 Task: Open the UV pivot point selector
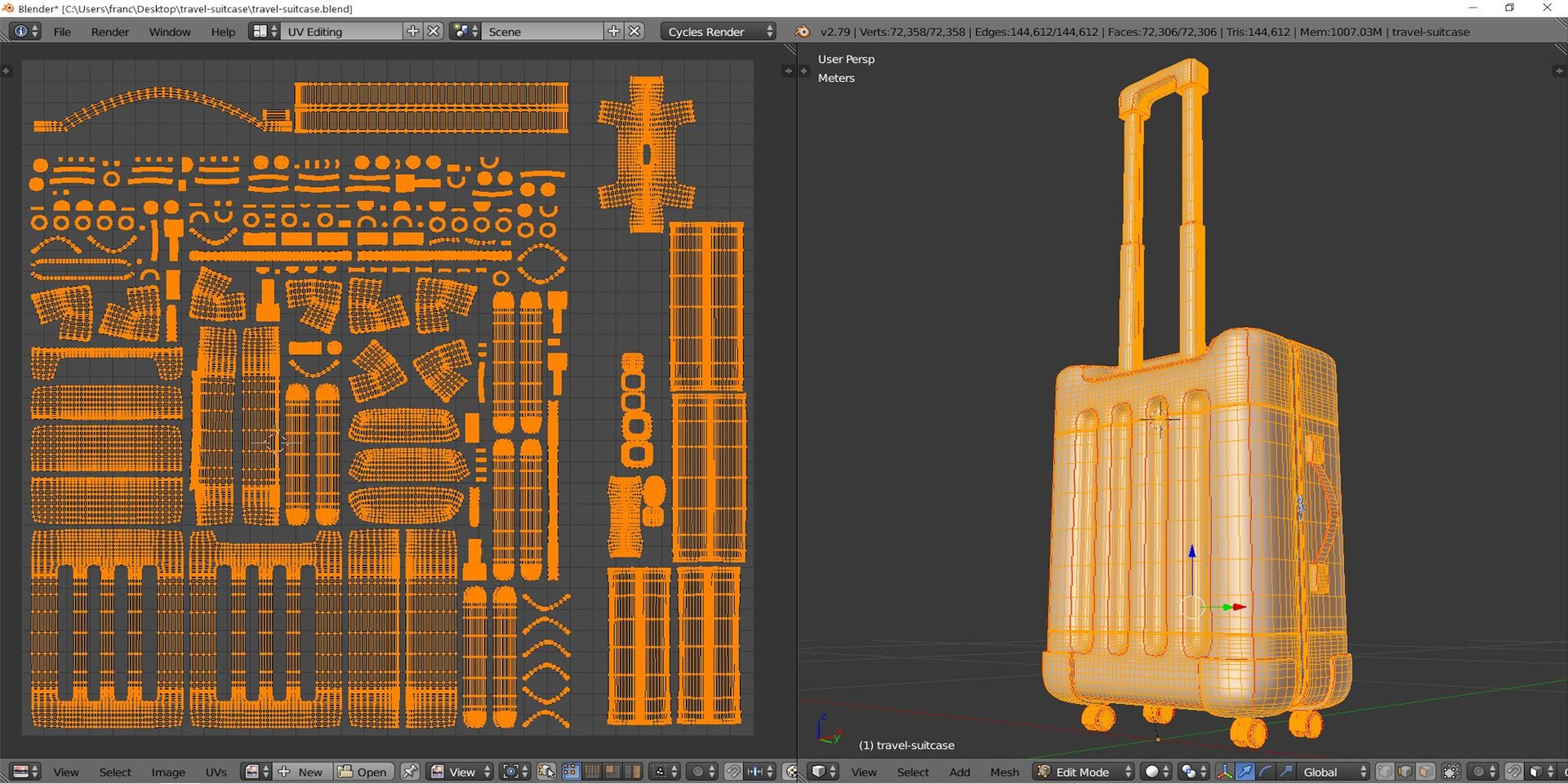514,771
